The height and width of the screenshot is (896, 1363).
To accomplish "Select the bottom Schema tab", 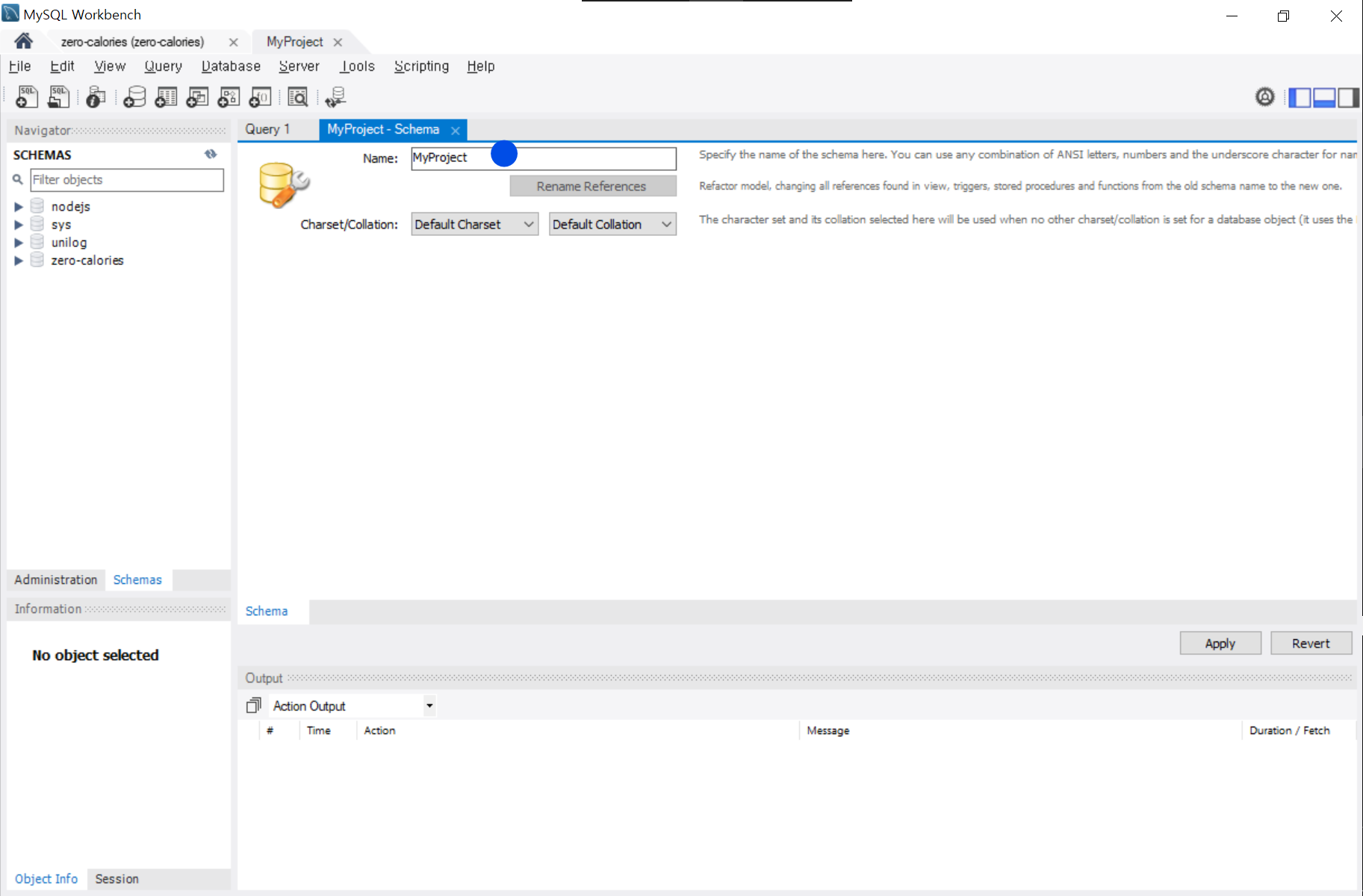I will coord(267,611).
